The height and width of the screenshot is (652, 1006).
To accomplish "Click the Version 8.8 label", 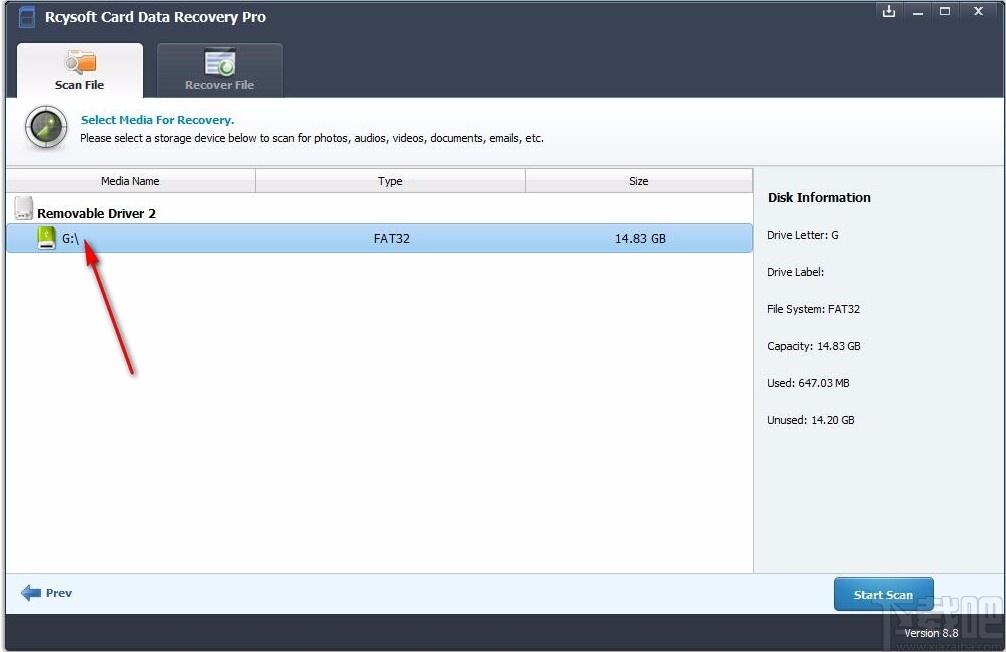I will (931, 633).
